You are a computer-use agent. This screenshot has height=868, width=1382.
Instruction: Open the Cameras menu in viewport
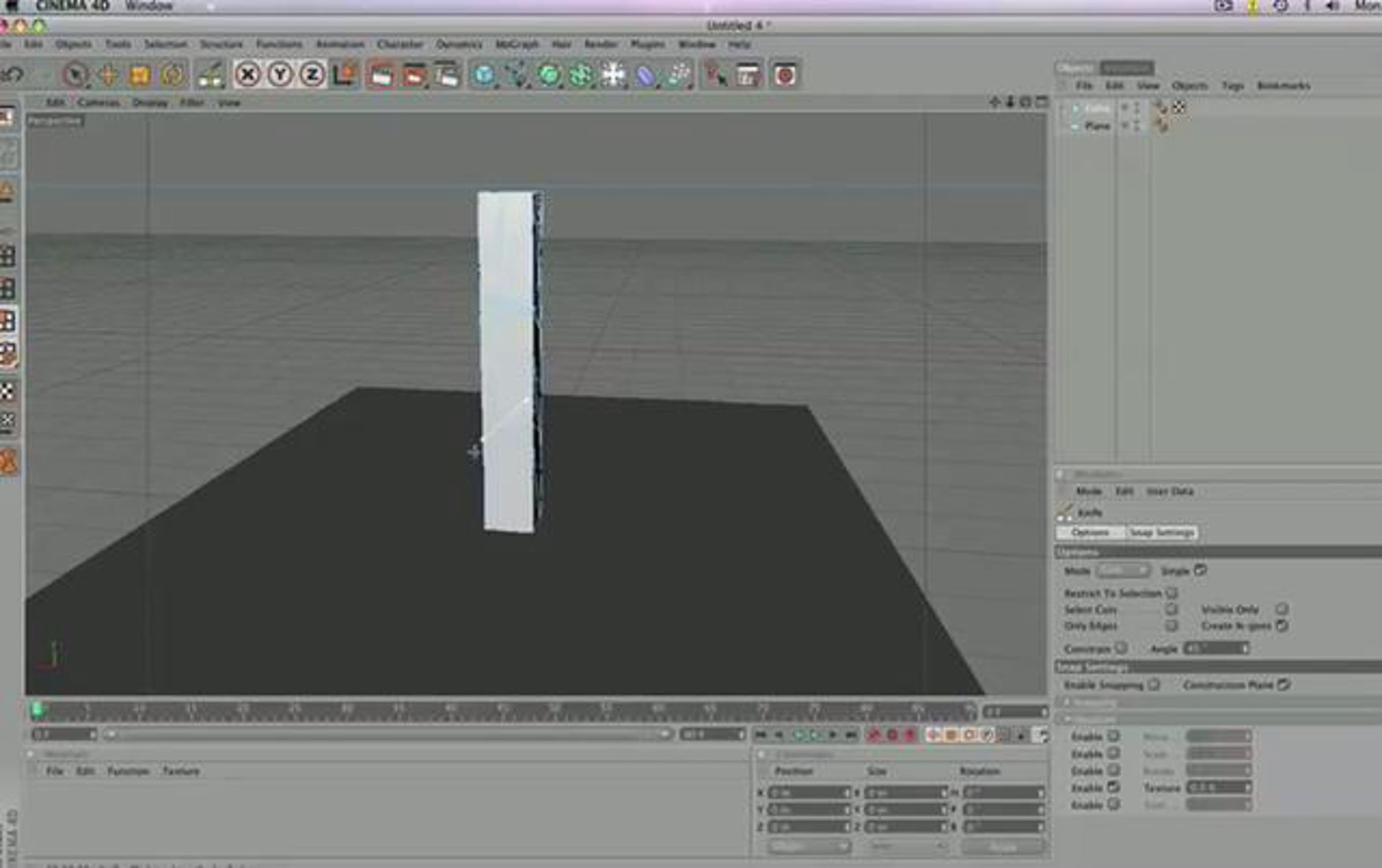point(98,102)
